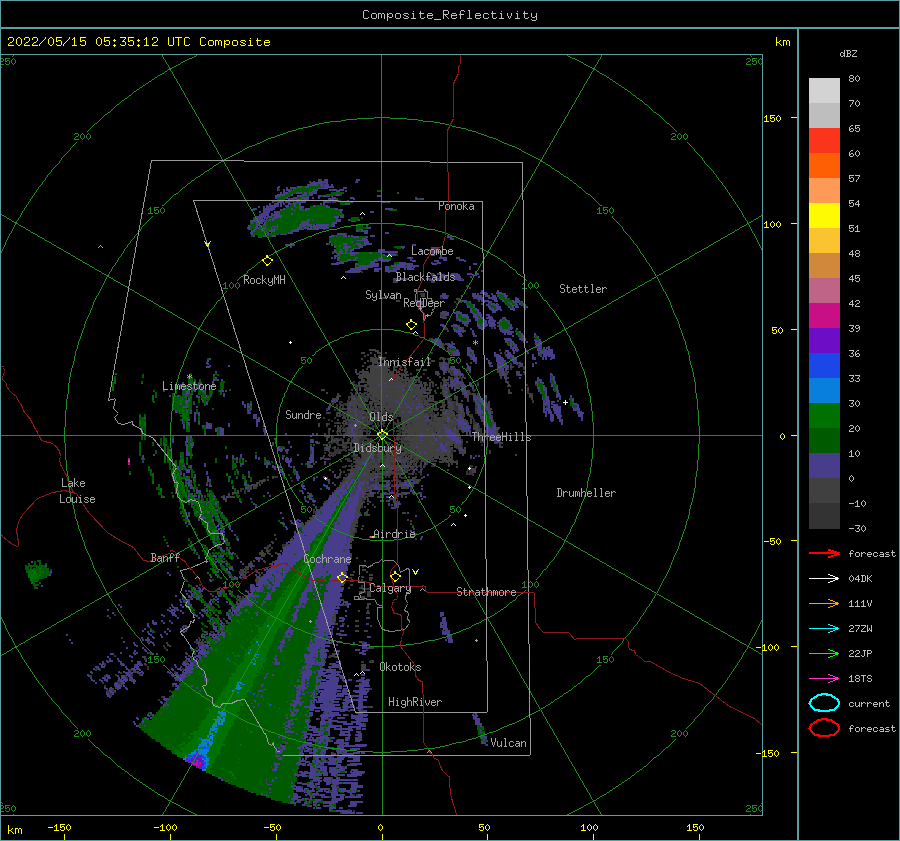Click the ThreeHills label
The height and width of the screenshot is (841, 900).
coord(501,437)
